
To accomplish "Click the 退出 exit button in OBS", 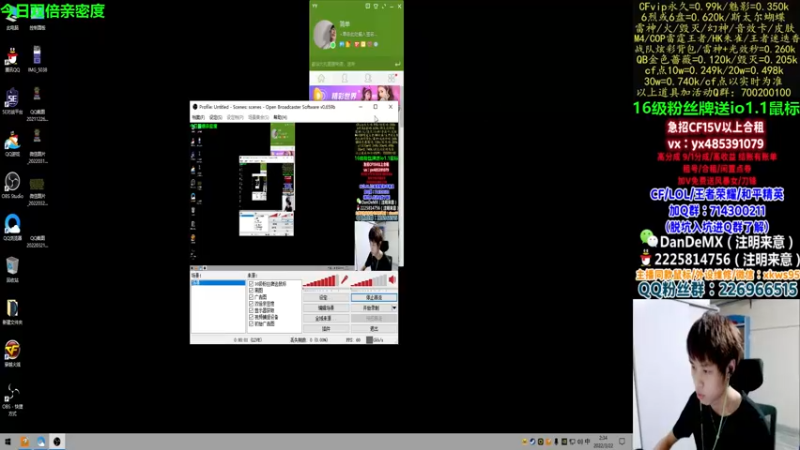I will click(x=373, y=329).
